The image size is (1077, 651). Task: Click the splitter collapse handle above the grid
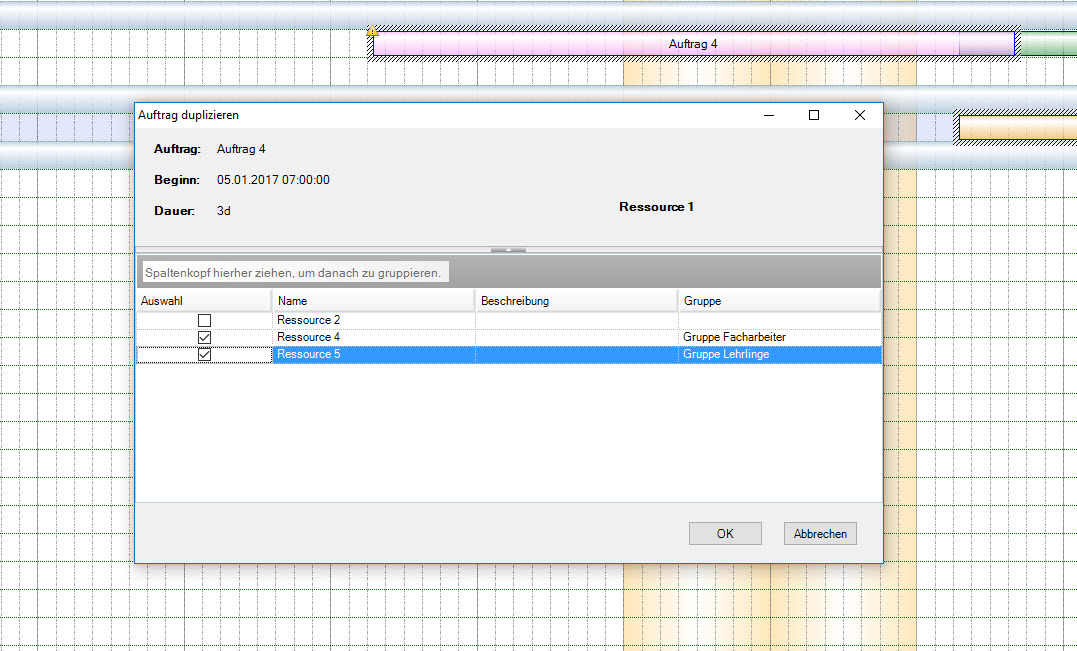pos(508,249)
